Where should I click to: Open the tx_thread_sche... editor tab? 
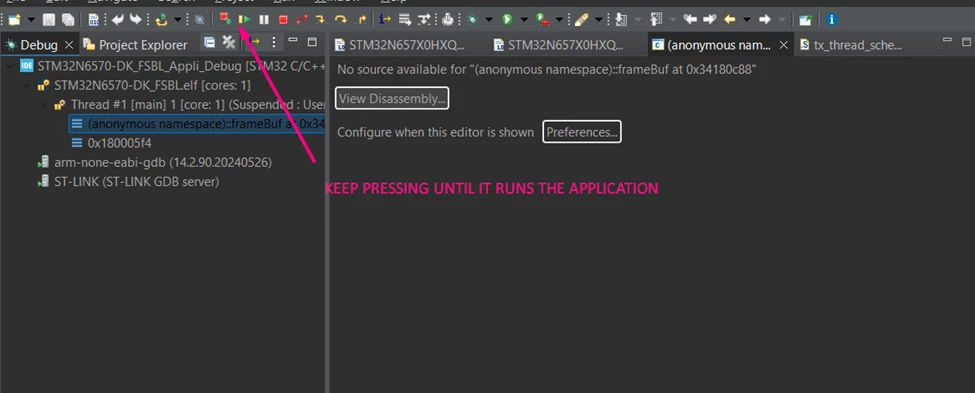851,45
